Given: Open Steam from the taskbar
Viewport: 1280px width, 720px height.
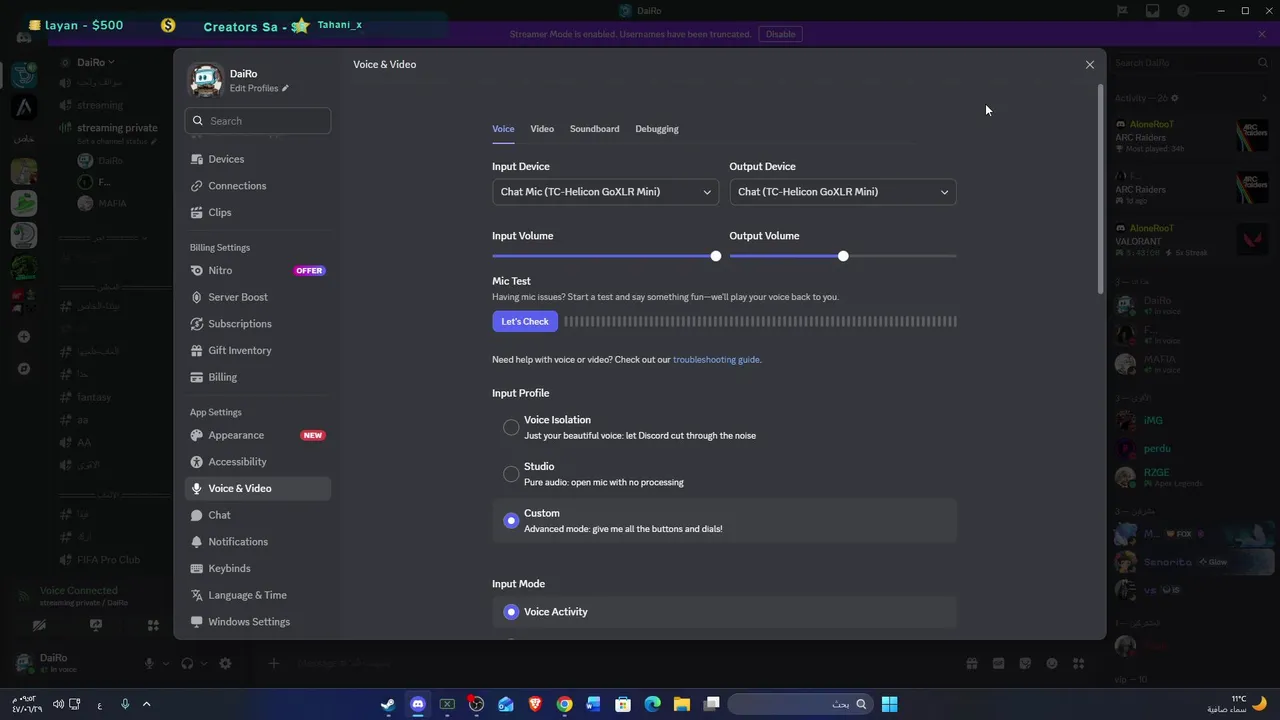Looking at the screenshot, I should point(388,704).
